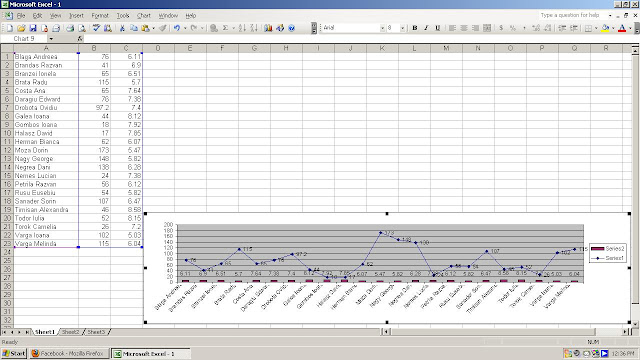Open the Tools menu
640x360 pixels.
123,16
